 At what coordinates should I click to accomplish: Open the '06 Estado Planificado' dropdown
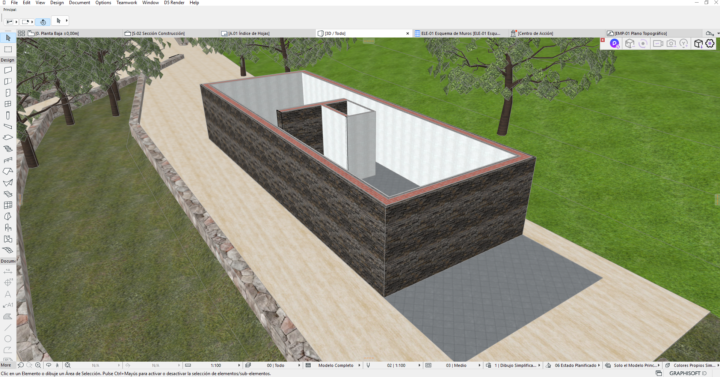click(574, 366)
